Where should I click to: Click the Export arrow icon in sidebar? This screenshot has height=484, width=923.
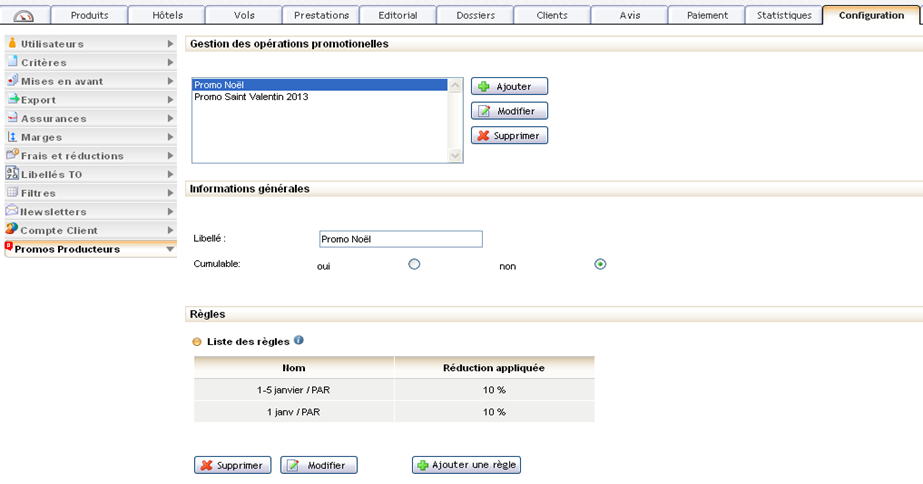coord(12,100)
